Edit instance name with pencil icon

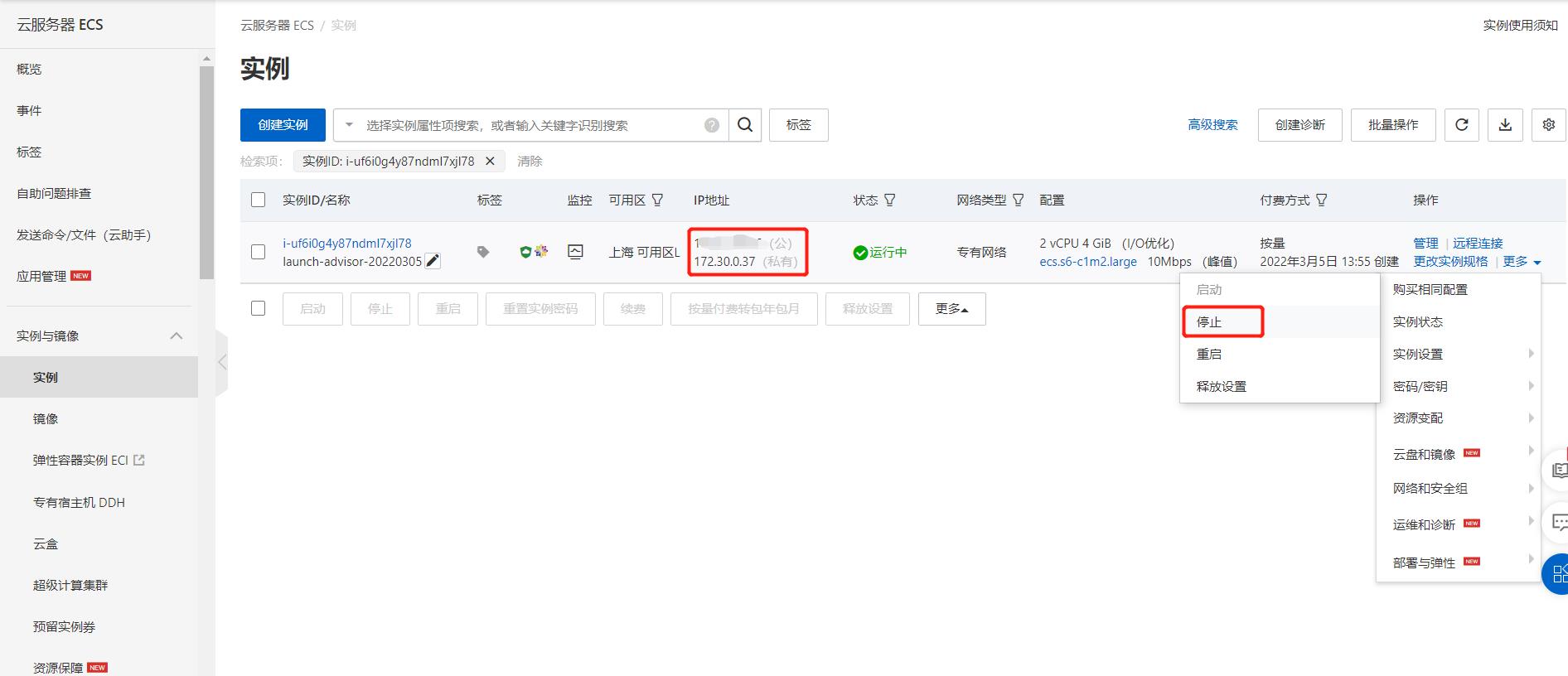click(x=433, y=261)
